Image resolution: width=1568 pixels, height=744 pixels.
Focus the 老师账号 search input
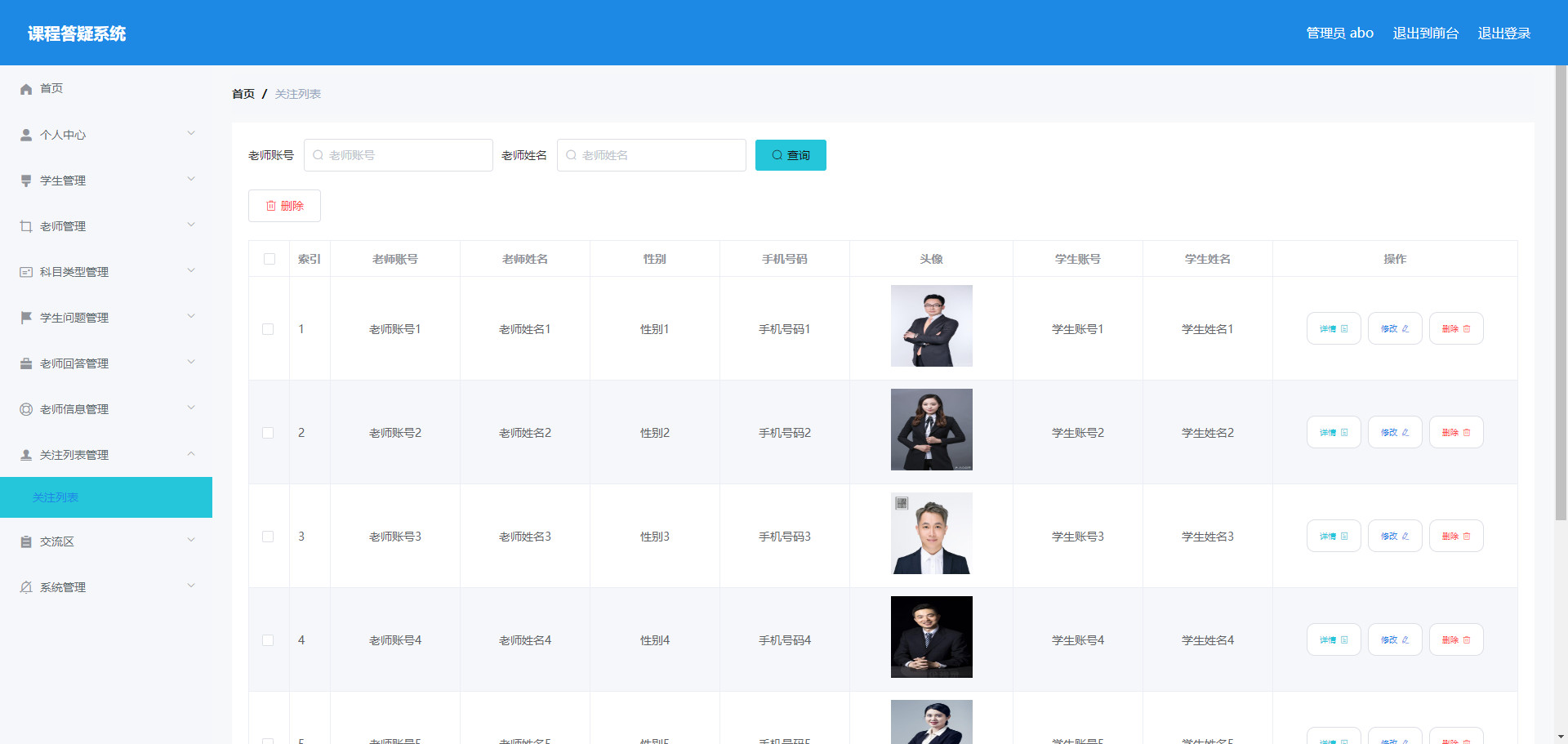[399, 155]
